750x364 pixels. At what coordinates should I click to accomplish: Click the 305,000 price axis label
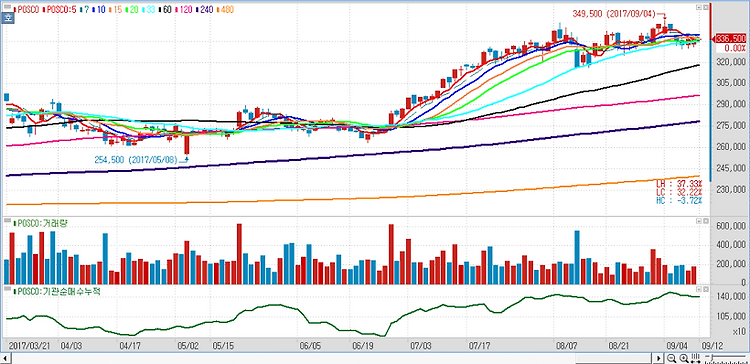point(730,83)
